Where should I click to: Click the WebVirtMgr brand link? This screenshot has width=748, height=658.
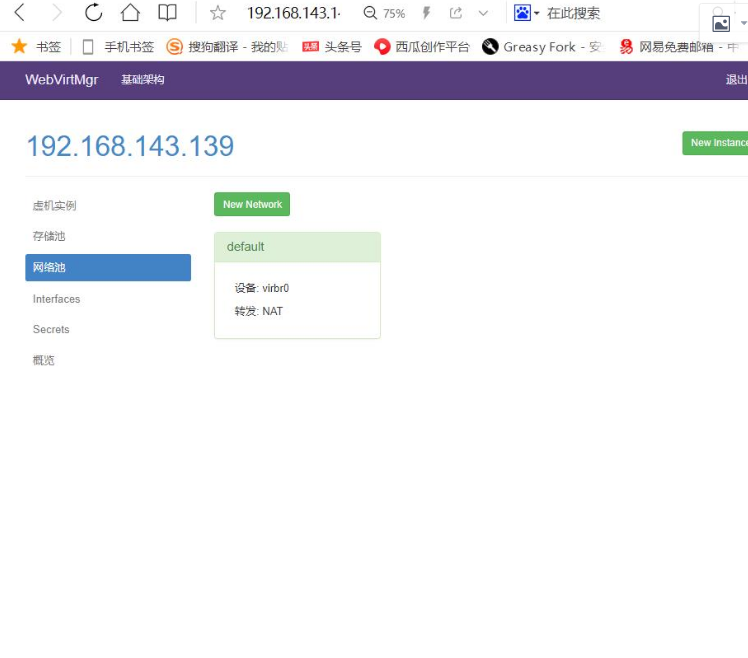coord(62,80)
